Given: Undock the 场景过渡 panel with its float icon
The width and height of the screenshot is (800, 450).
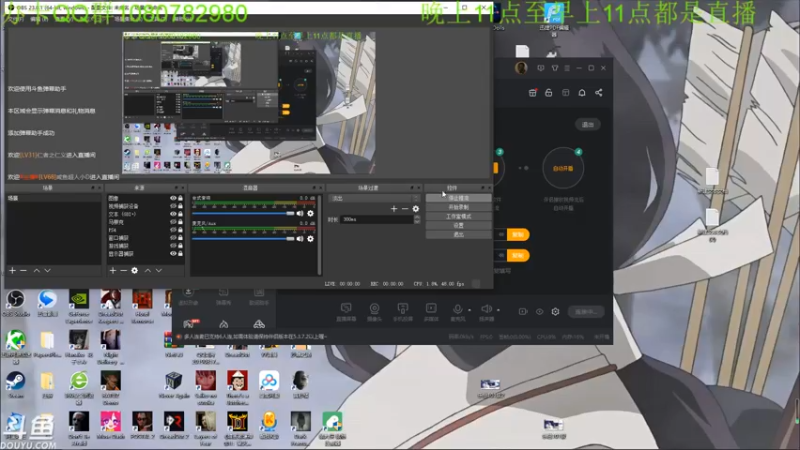Looking at the screenshot, I should coord(412,188).
